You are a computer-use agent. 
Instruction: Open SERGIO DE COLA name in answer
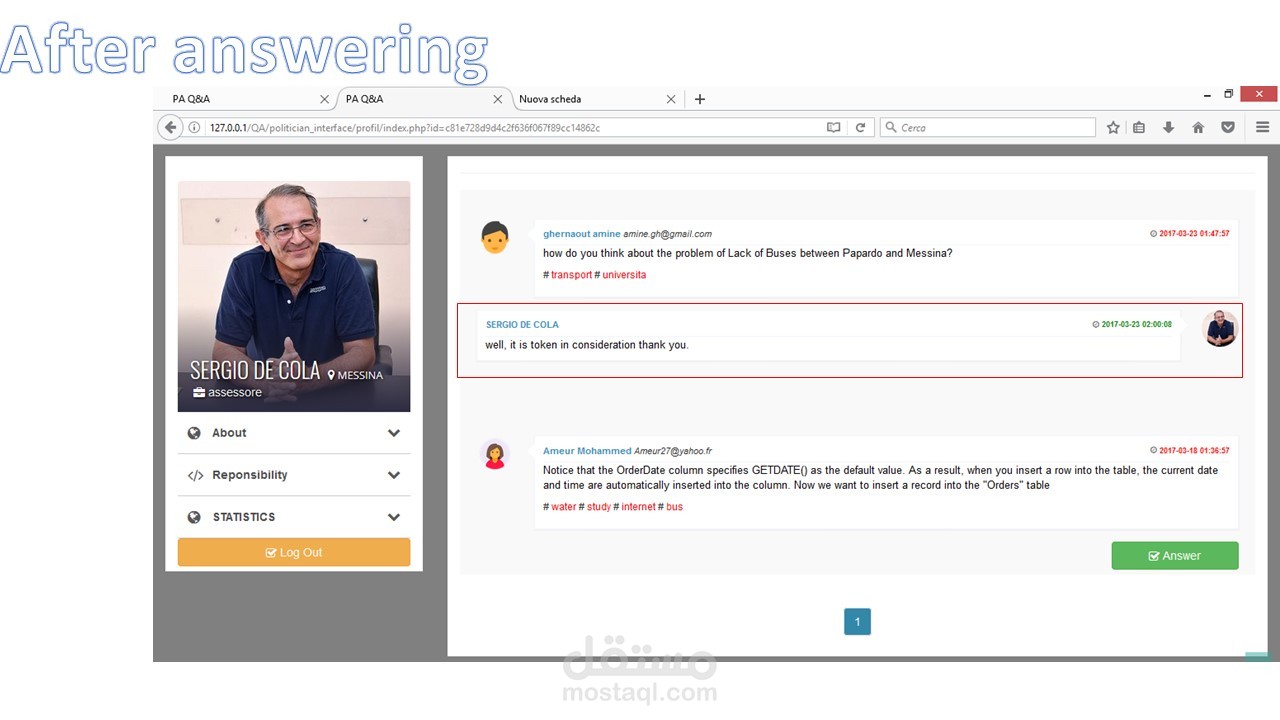(522, 325)
